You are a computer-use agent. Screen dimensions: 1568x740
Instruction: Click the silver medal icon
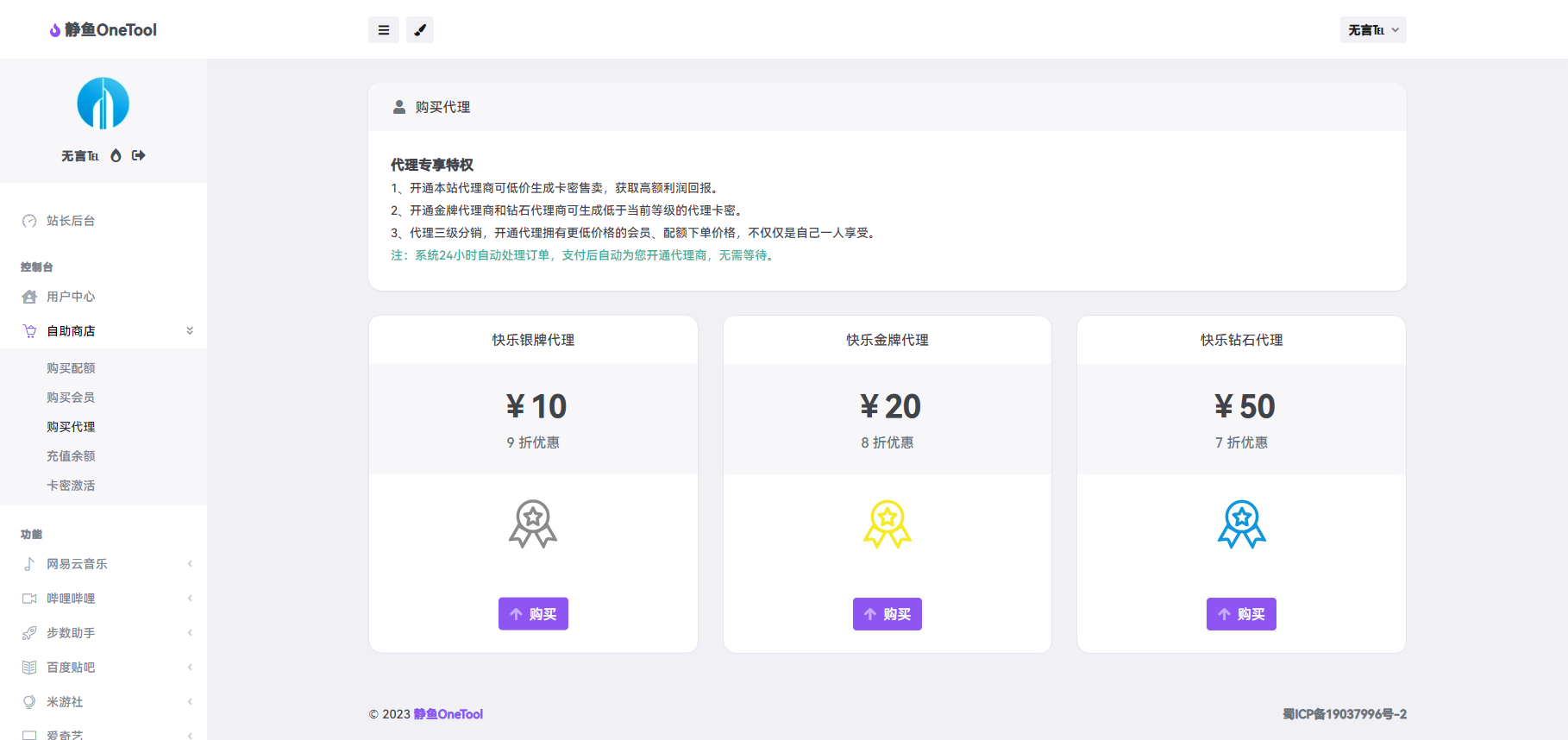point(533,524)
